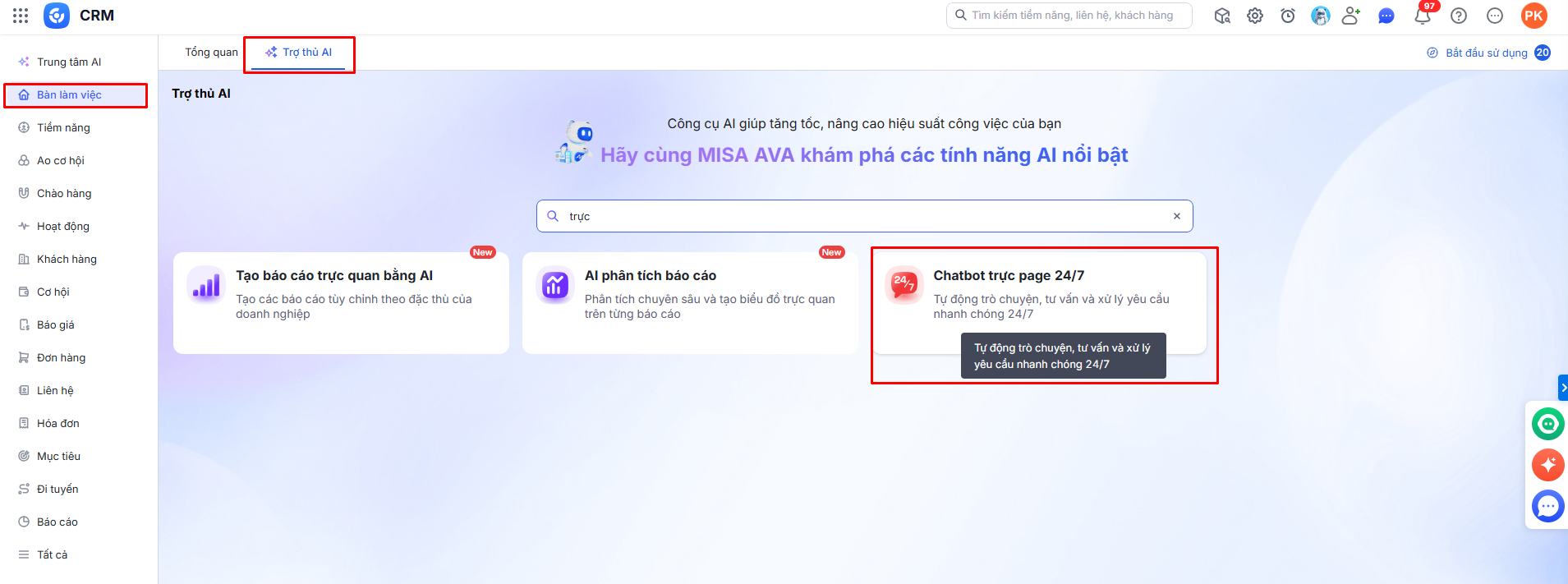1568x584 pixels.
Task: Open Khách hàng in sidebar
Action: coord(79,259)
